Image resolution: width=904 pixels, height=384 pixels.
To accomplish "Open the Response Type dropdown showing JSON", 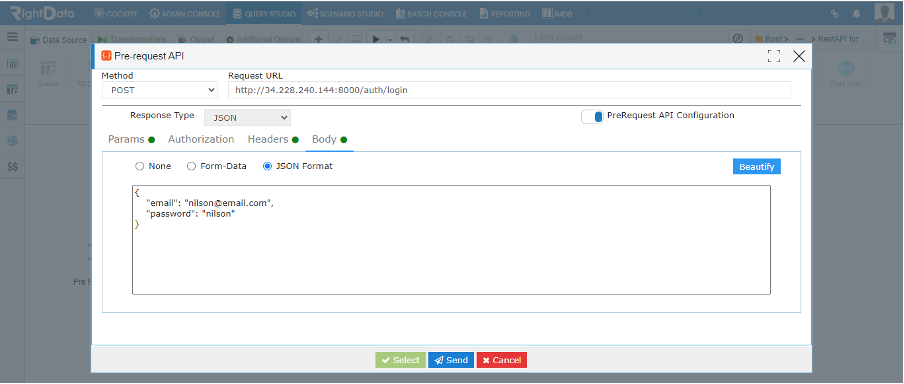I will pos(247,118).
